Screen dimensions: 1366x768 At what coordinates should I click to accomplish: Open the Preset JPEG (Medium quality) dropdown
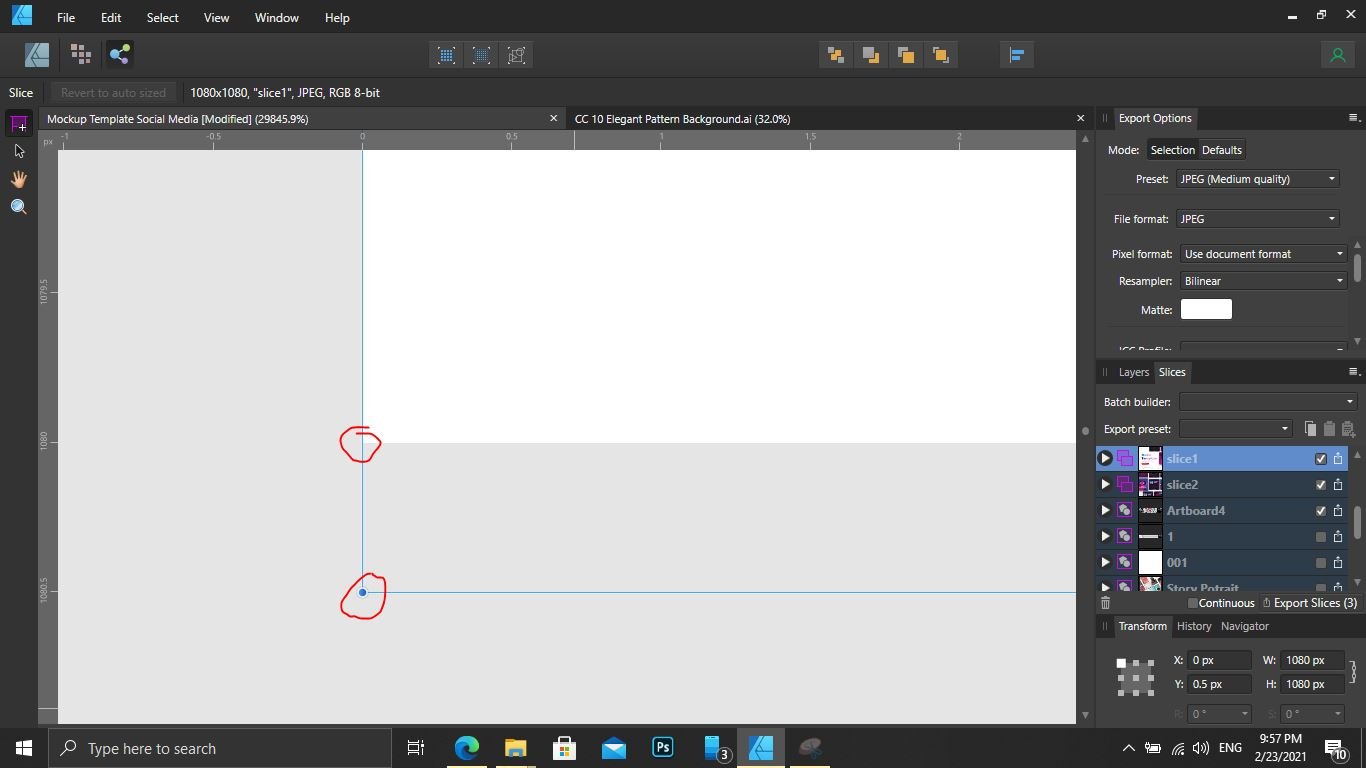point(1257,179)
